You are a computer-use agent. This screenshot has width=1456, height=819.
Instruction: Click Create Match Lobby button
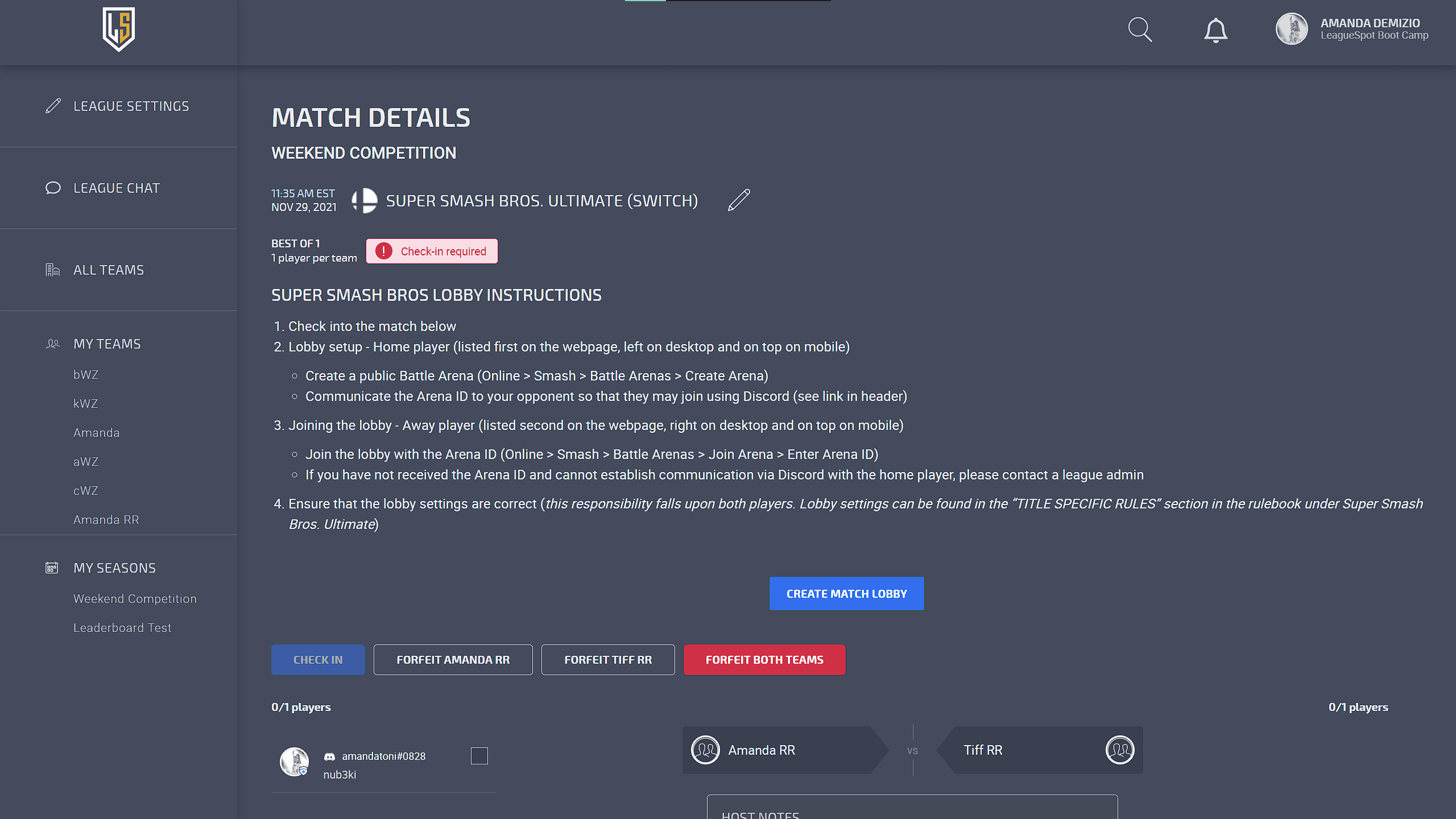coord(846,594)
